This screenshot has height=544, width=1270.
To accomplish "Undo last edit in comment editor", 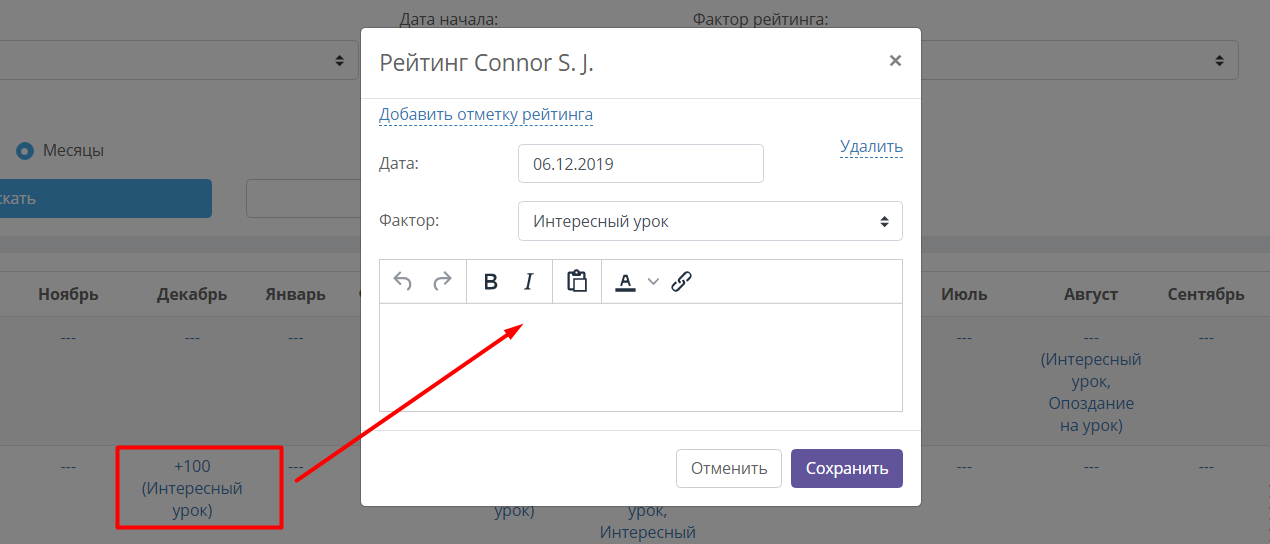I will [403, 282].
